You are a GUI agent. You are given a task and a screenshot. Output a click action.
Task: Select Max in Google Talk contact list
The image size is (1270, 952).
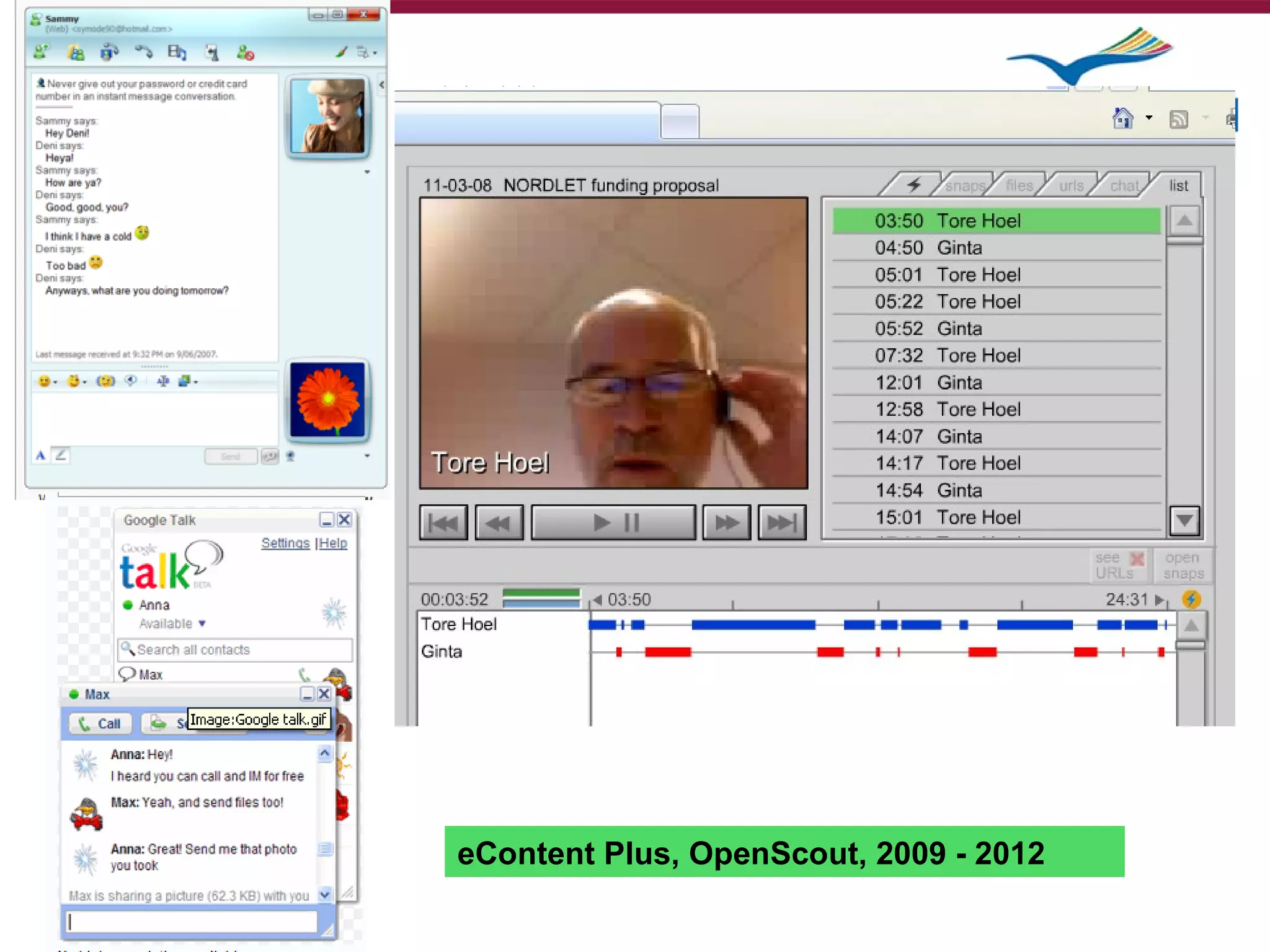coord(151,674)
